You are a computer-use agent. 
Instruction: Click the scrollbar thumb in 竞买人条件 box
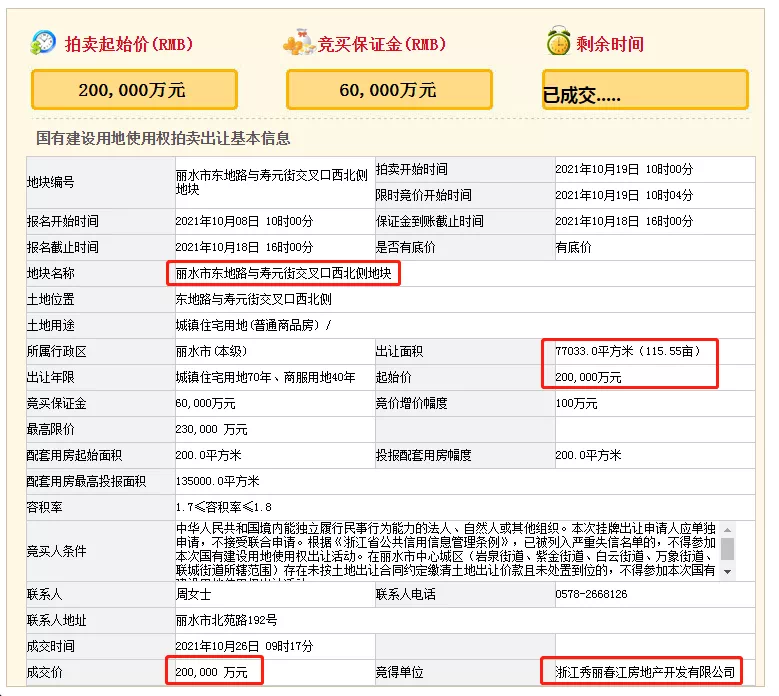(727, 548)
